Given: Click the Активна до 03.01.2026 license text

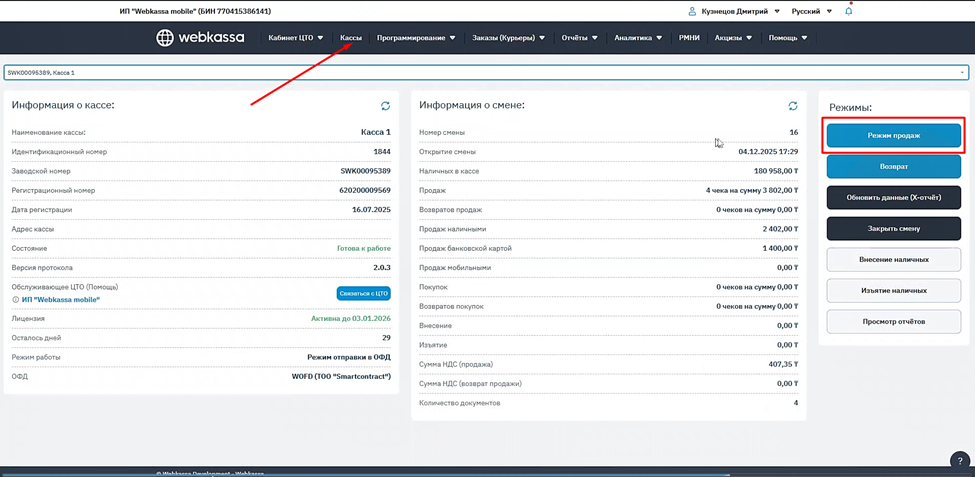Looking at the screenshot, I should pyautogui.click(x=351, y=318).
